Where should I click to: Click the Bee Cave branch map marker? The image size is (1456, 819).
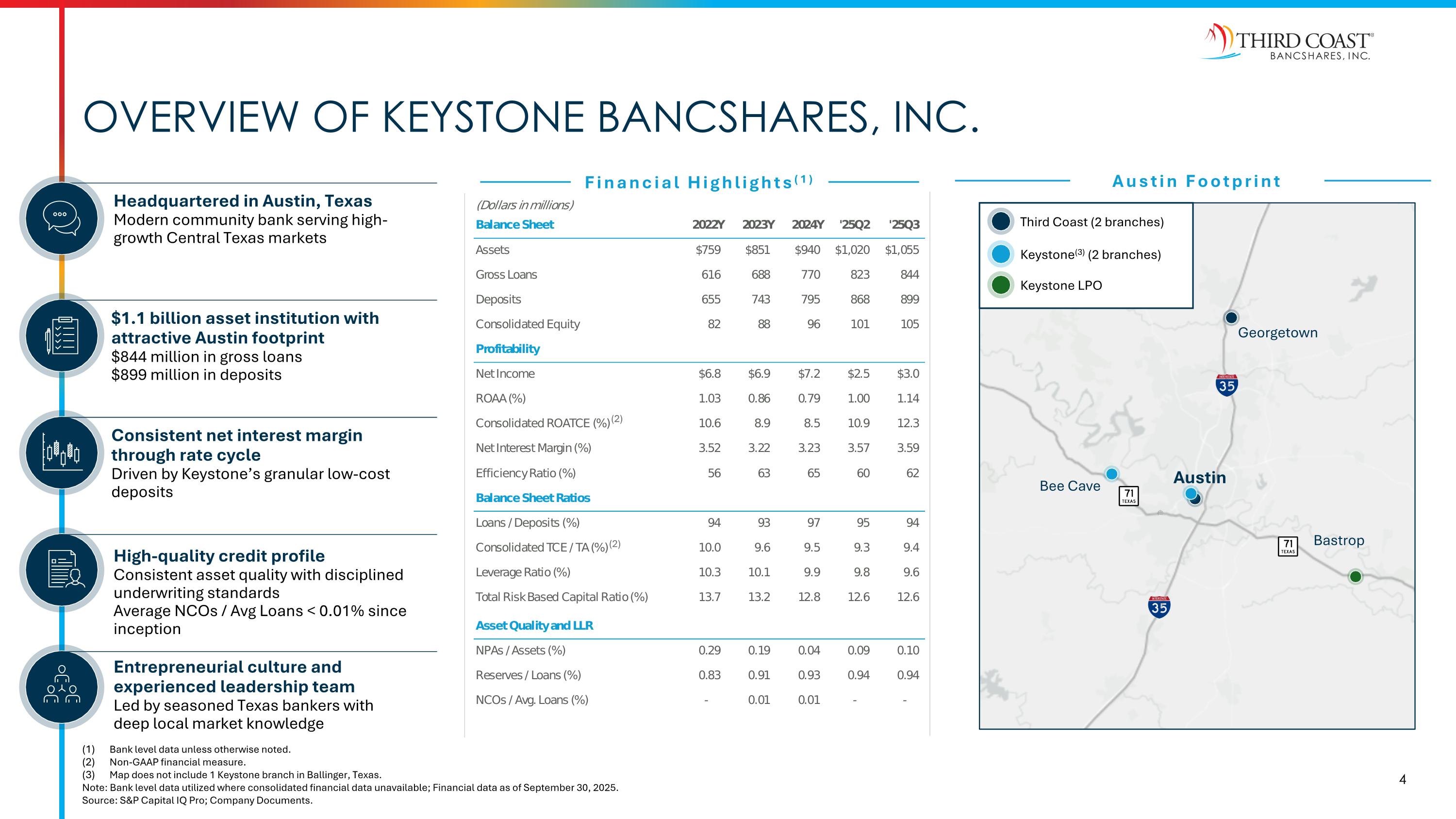pyautogui.click(x=1111, y=474)
